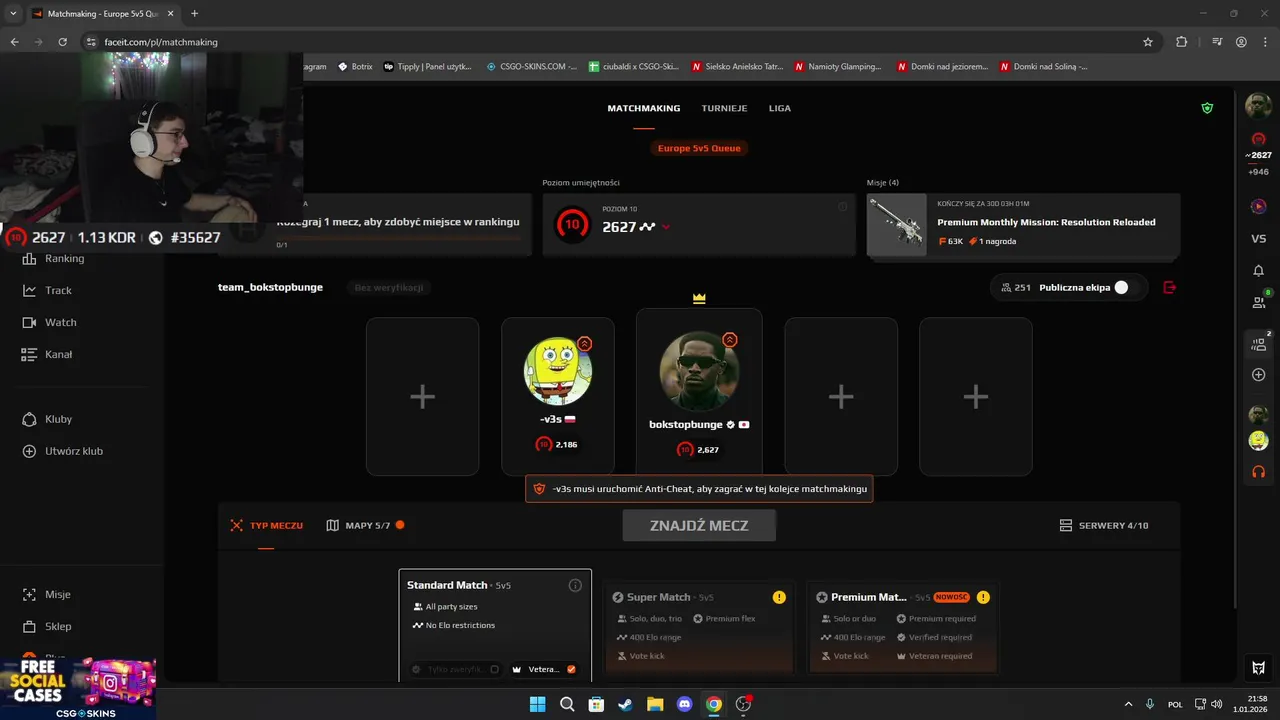Open notifications bell in right rail
Screen dimensions: 1280x720
pyautogui.click(x=1258, y=271)
